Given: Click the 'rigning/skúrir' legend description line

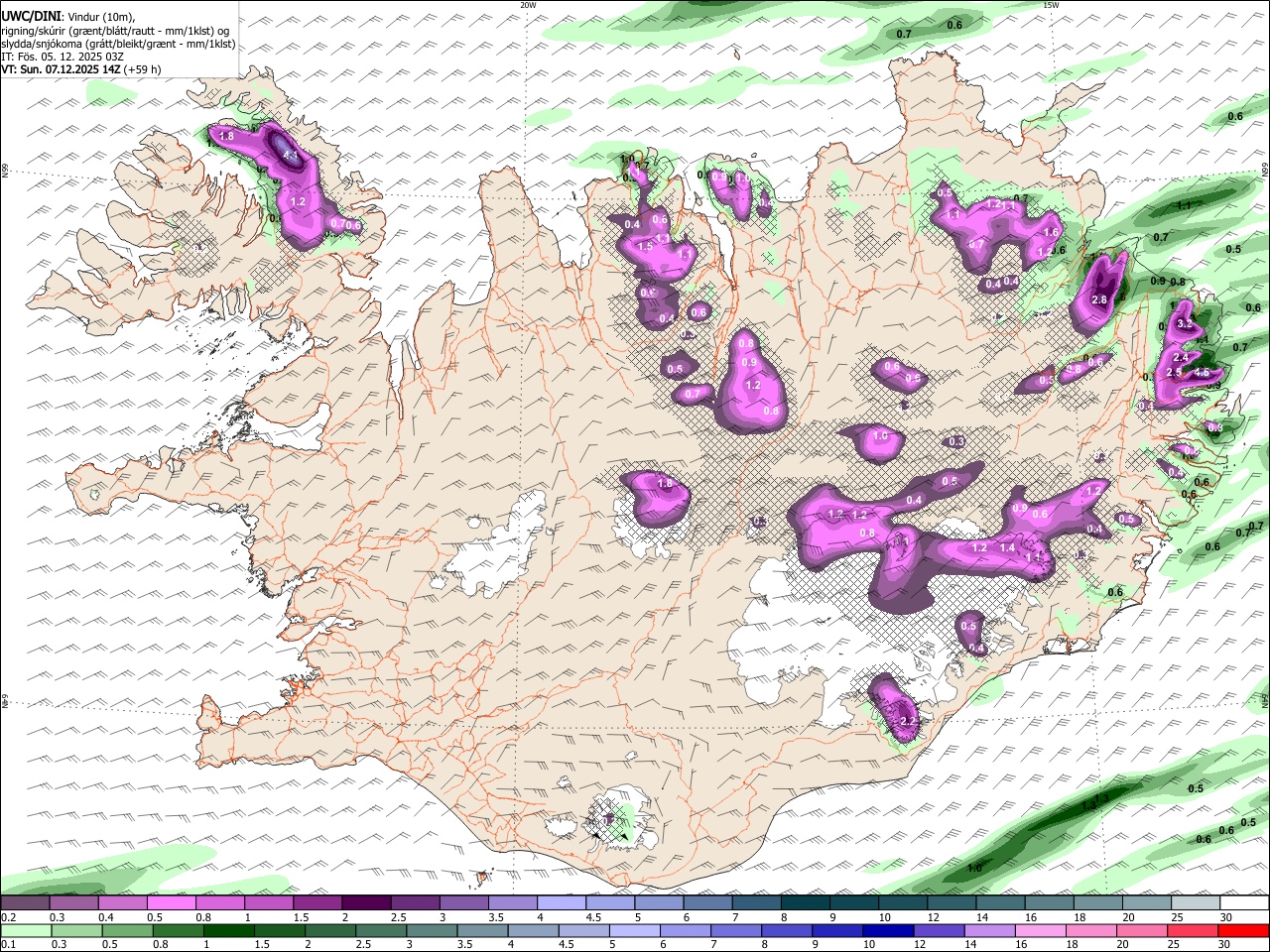Looking at the screenshot, I should point(116,31).
